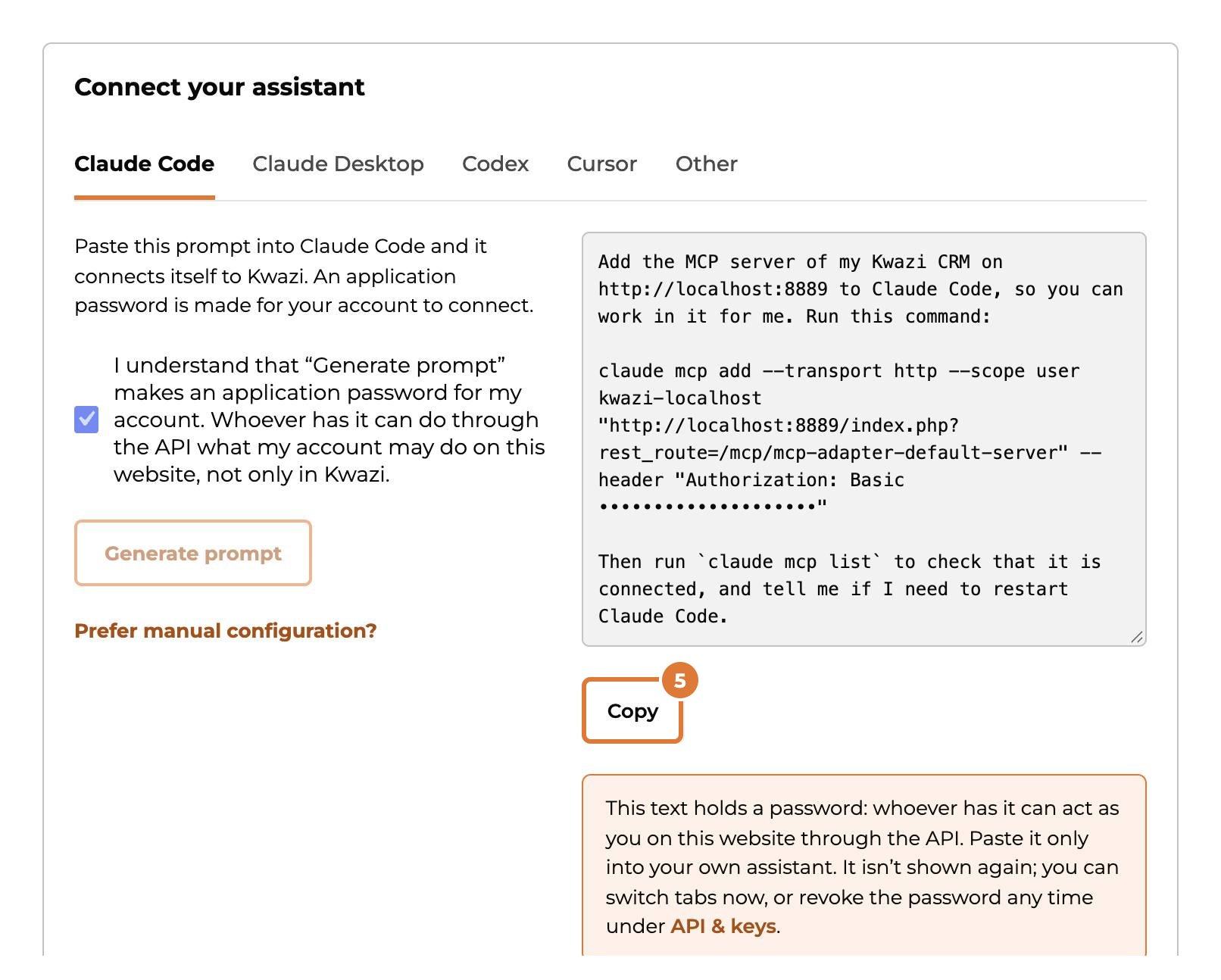This screenshot has height=980, width=1221.
Task: Select the active Claude Code tab
Action: click(144, 164)
